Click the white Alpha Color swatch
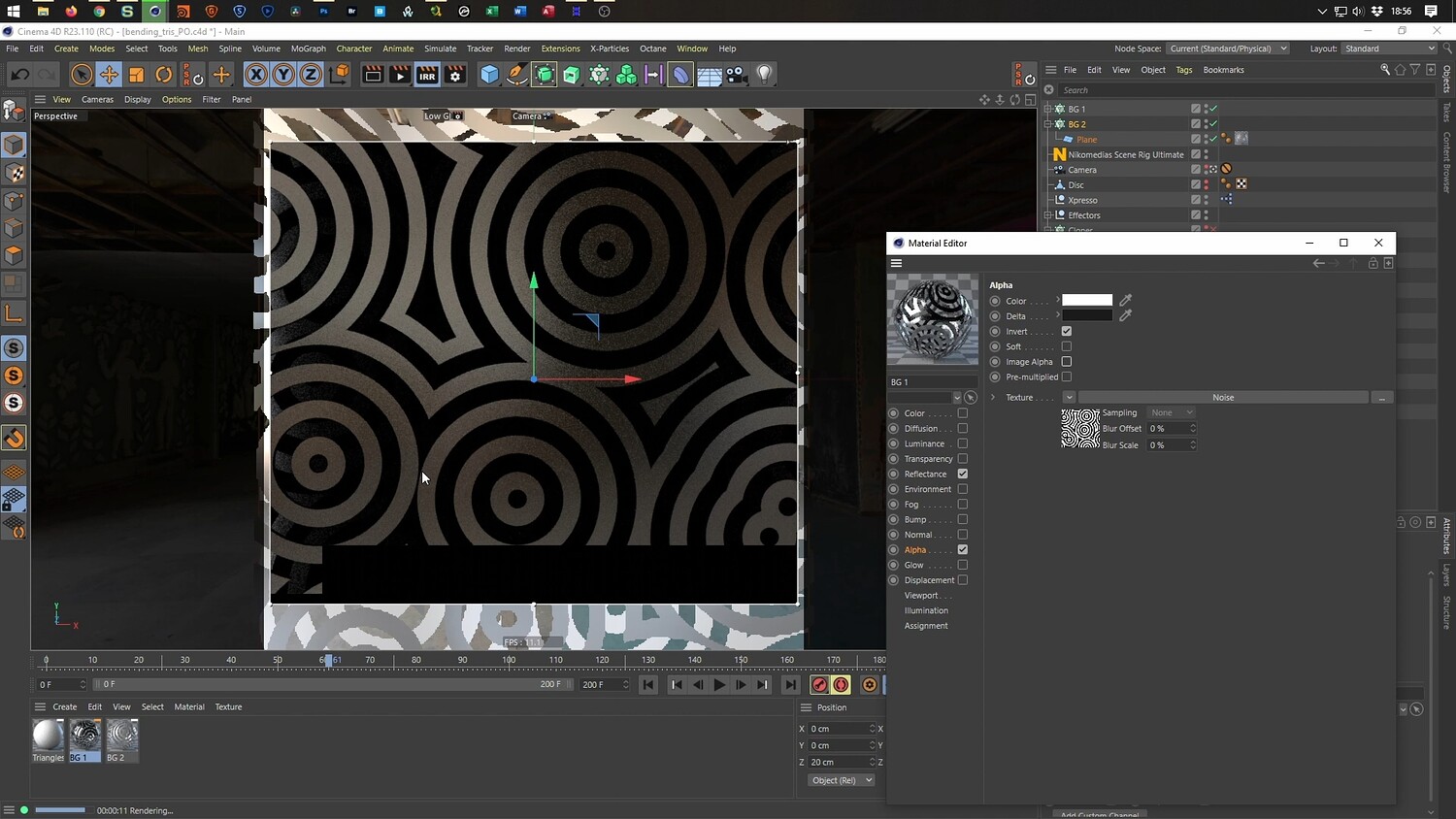Image resolution: width=1456 pixels, height=819 pixels. [x=1087, y=301]
